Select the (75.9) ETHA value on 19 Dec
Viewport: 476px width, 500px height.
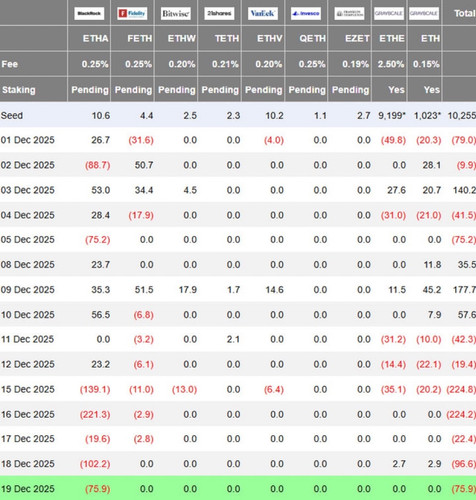(97, 489)
